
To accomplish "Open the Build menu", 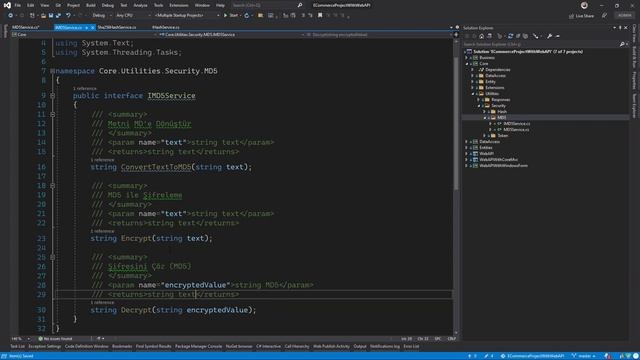I will click(x=91, y=5).
